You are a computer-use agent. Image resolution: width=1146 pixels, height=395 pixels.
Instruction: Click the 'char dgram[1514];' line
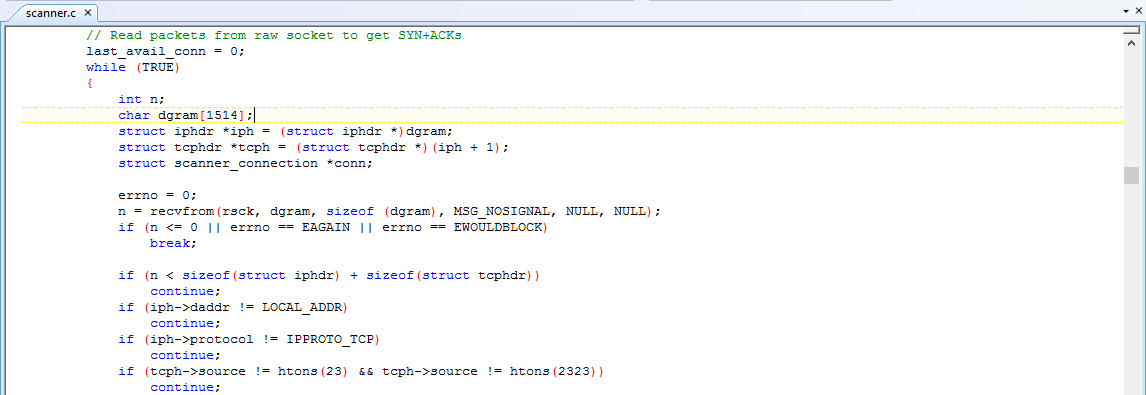click(x=186, y=116)
